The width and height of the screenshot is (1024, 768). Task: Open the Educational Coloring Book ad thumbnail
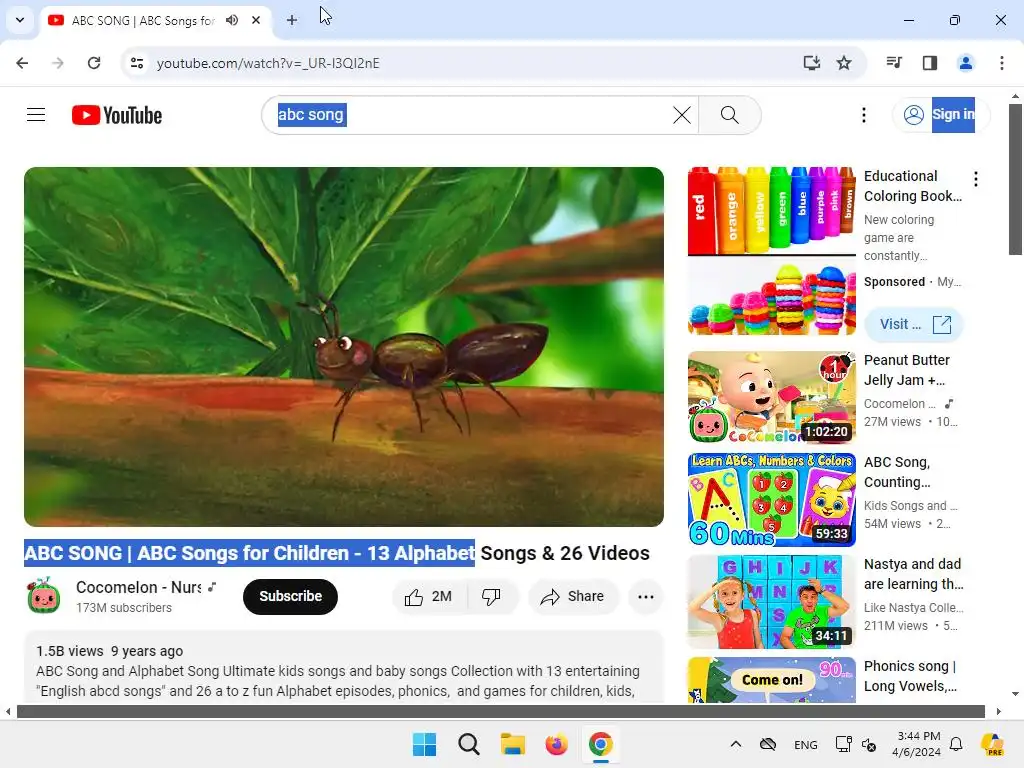coord(771,251)
